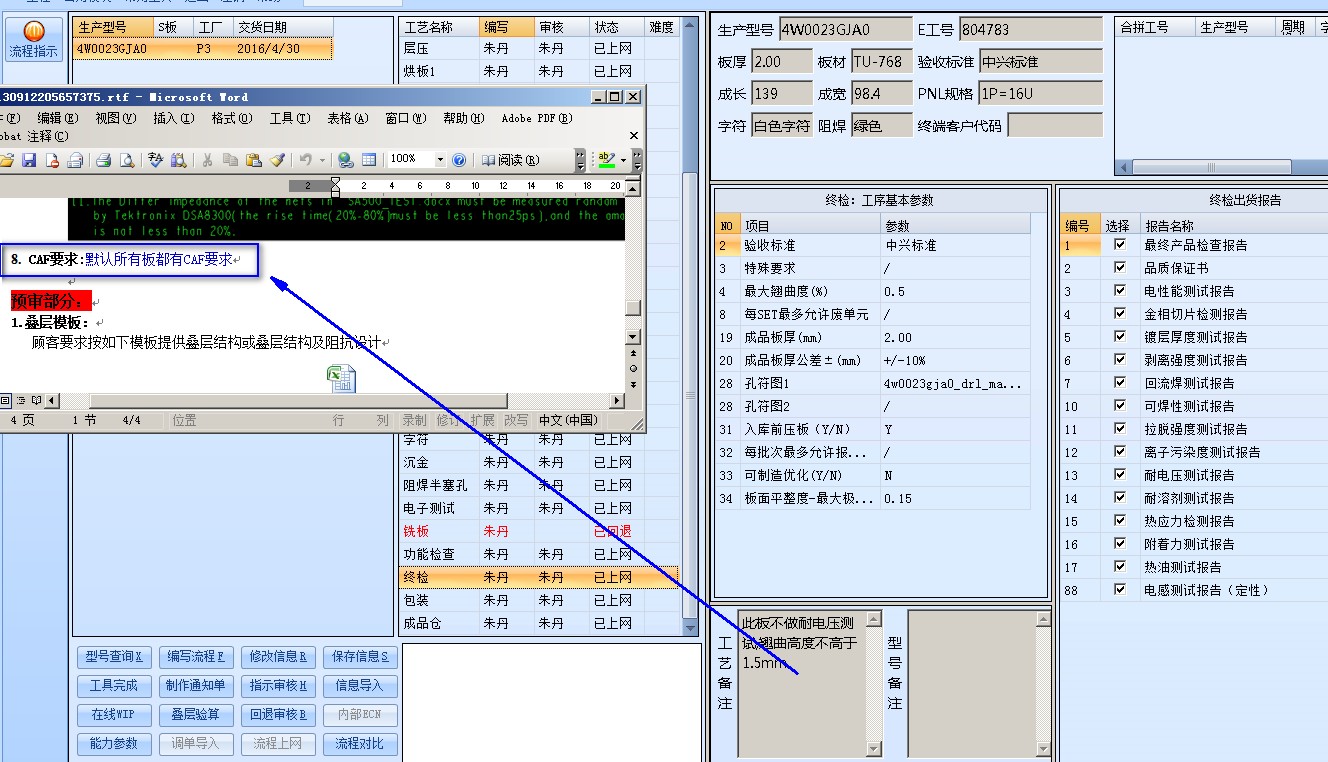Click the 叠层验算 button

(x=197, y=715)
